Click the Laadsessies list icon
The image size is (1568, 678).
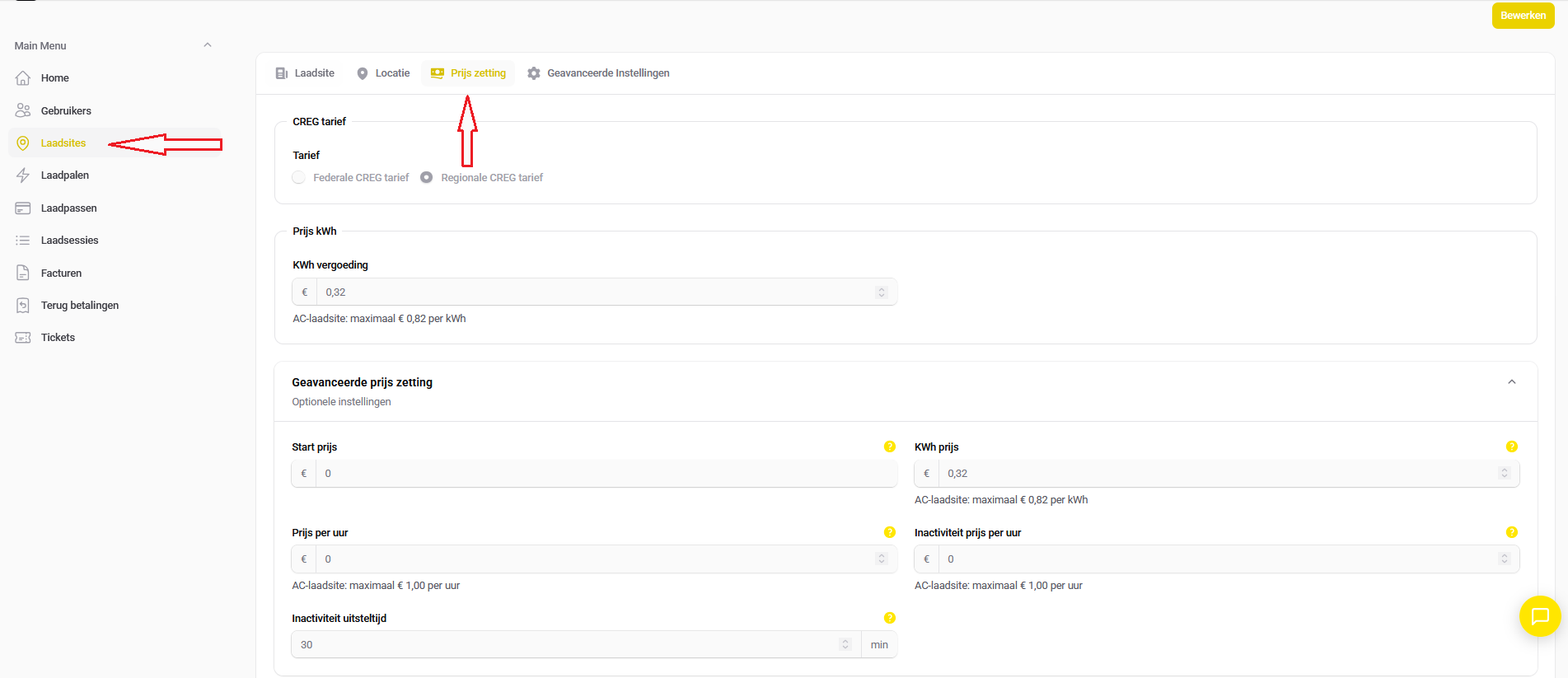pyautogui.click(x=23, y=241)
